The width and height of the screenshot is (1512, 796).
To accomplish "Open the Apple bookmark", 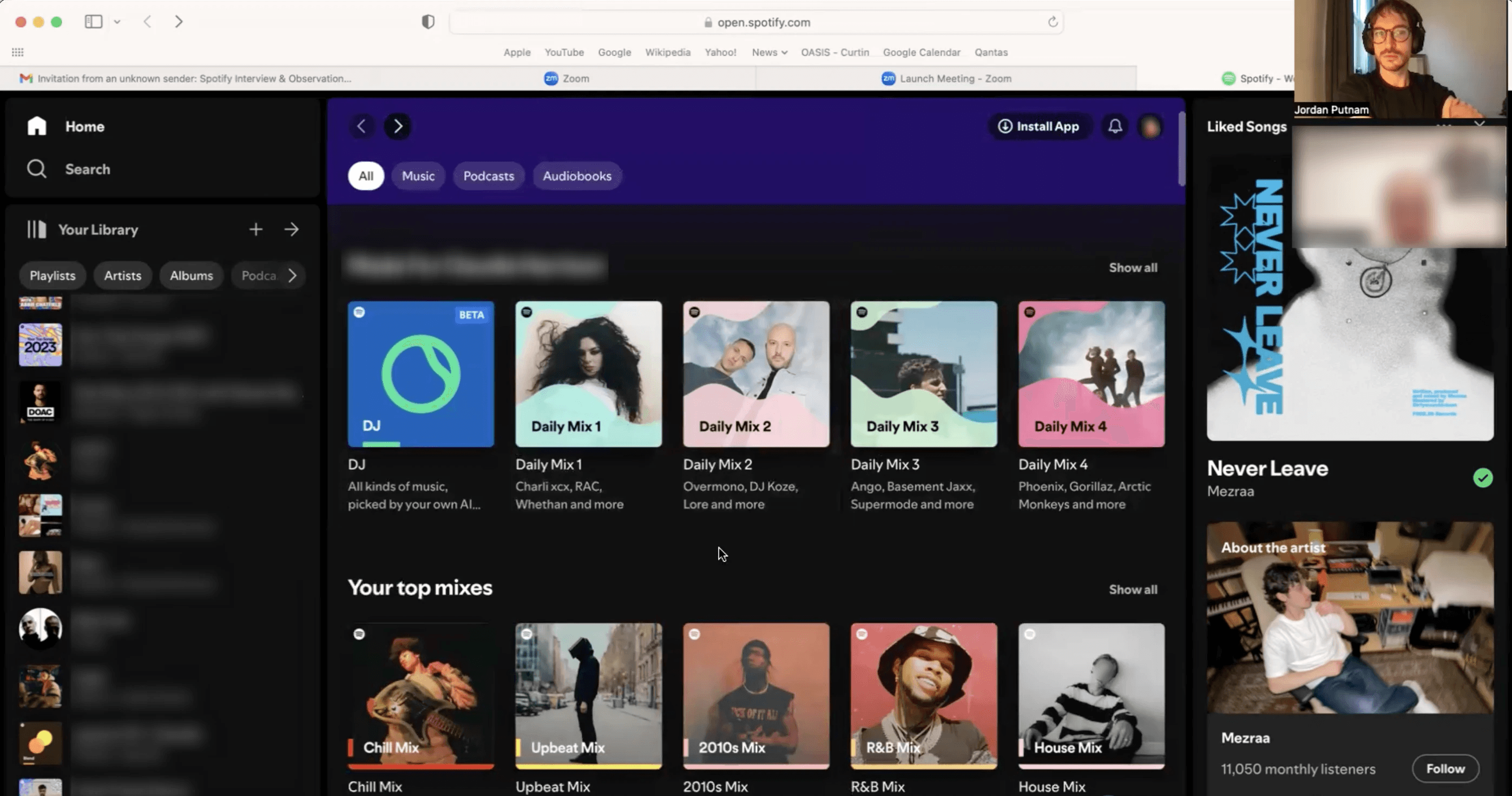I will (x=516, y=52).
